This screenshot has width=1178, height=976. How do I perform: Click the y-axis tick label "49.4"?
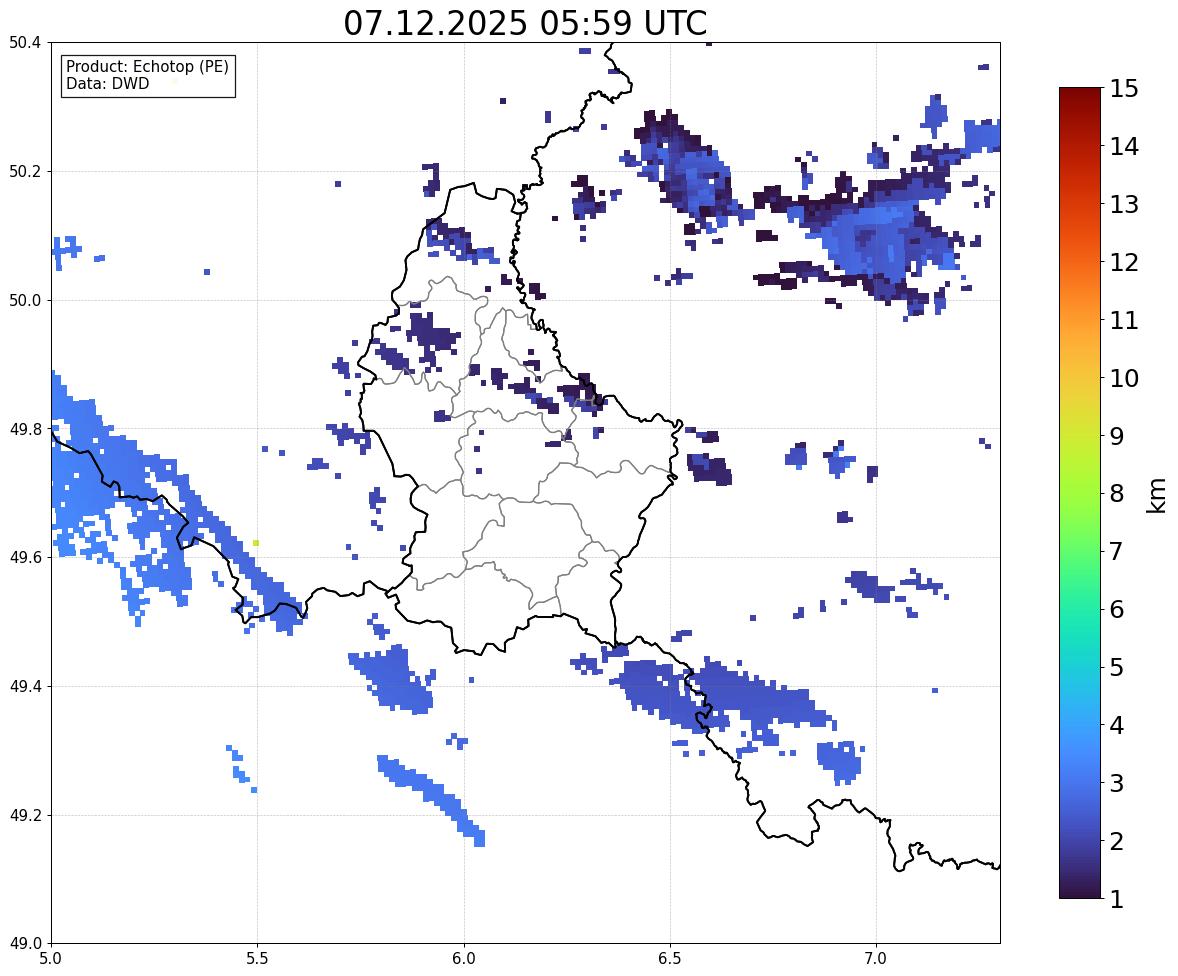tap(25, 687)
